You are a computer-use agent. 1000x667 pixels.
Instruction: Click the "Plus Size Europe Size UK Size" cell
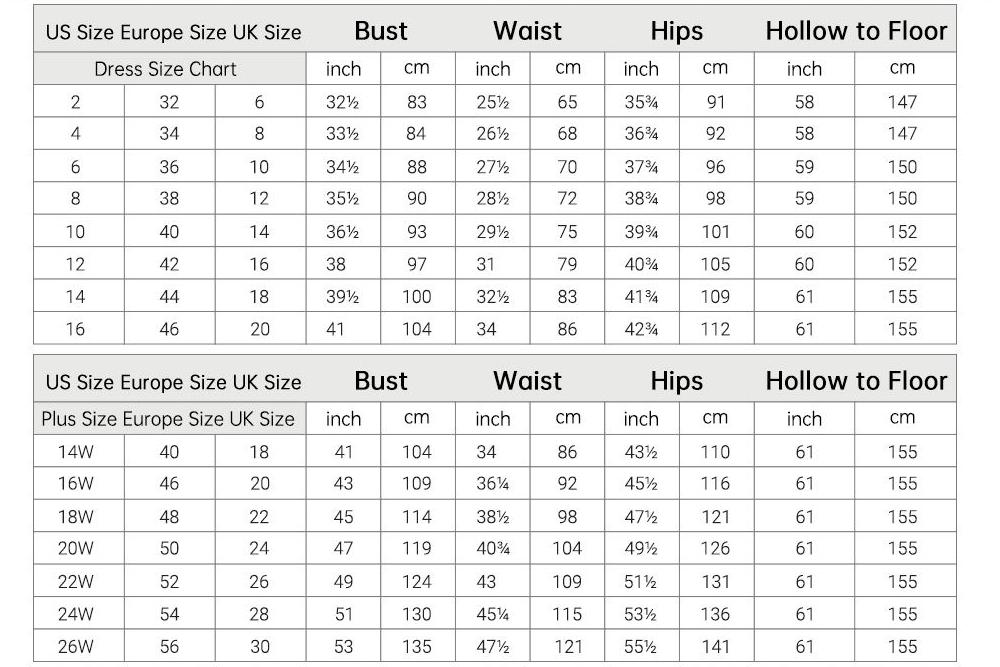(168, 419)
